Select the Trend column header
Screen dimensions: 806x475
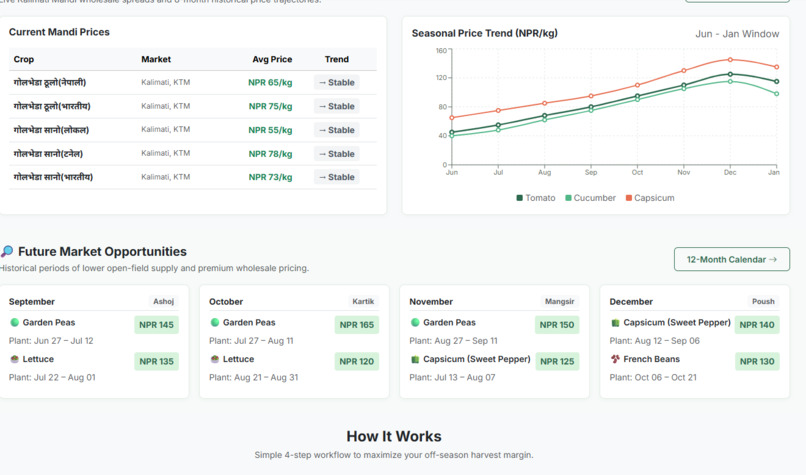(337, 59)
